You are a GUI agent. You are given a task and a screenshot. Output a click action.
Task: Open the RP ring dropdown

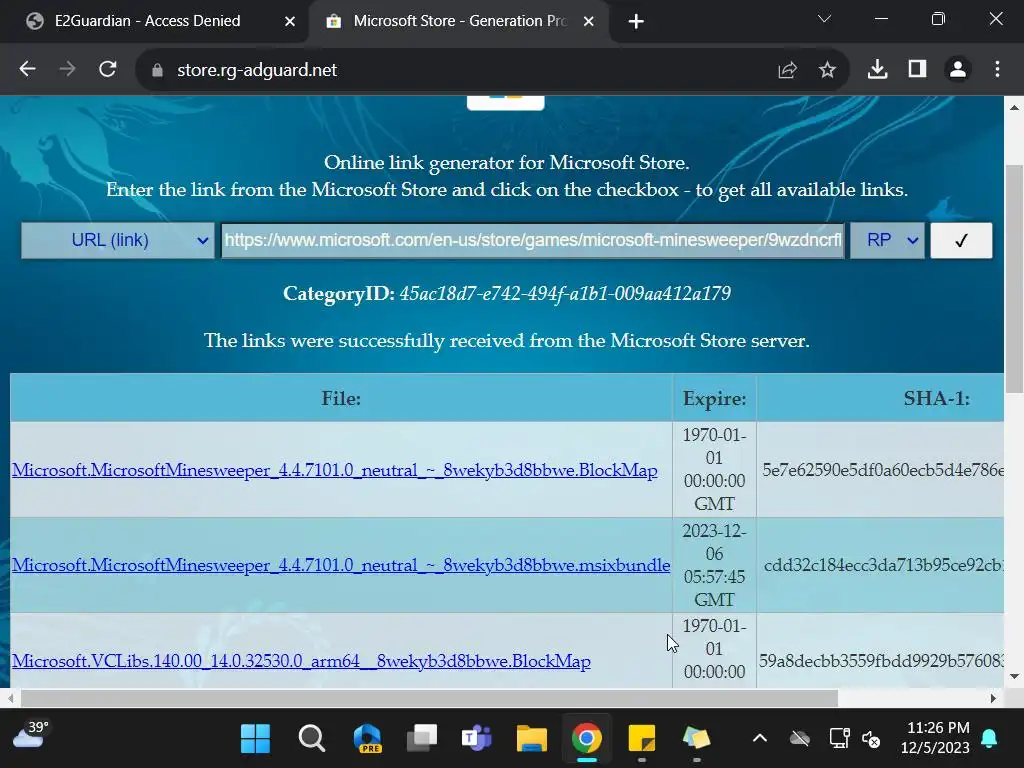tap(887, 240)
